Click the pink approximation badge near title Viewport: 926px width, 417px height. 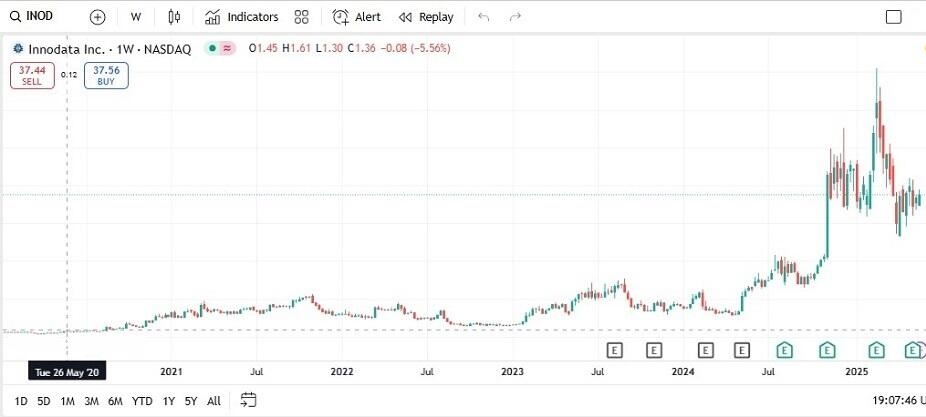point(227,48)
